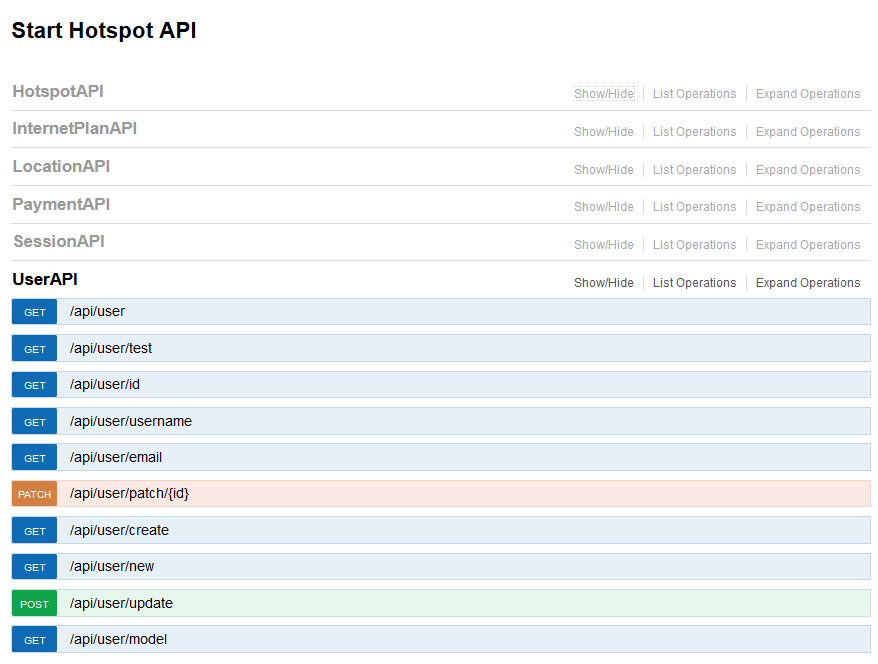Viewport: 878px width, 664px height.
Task: Click the GET badge for /api/user/create
Action: [35, 531]
